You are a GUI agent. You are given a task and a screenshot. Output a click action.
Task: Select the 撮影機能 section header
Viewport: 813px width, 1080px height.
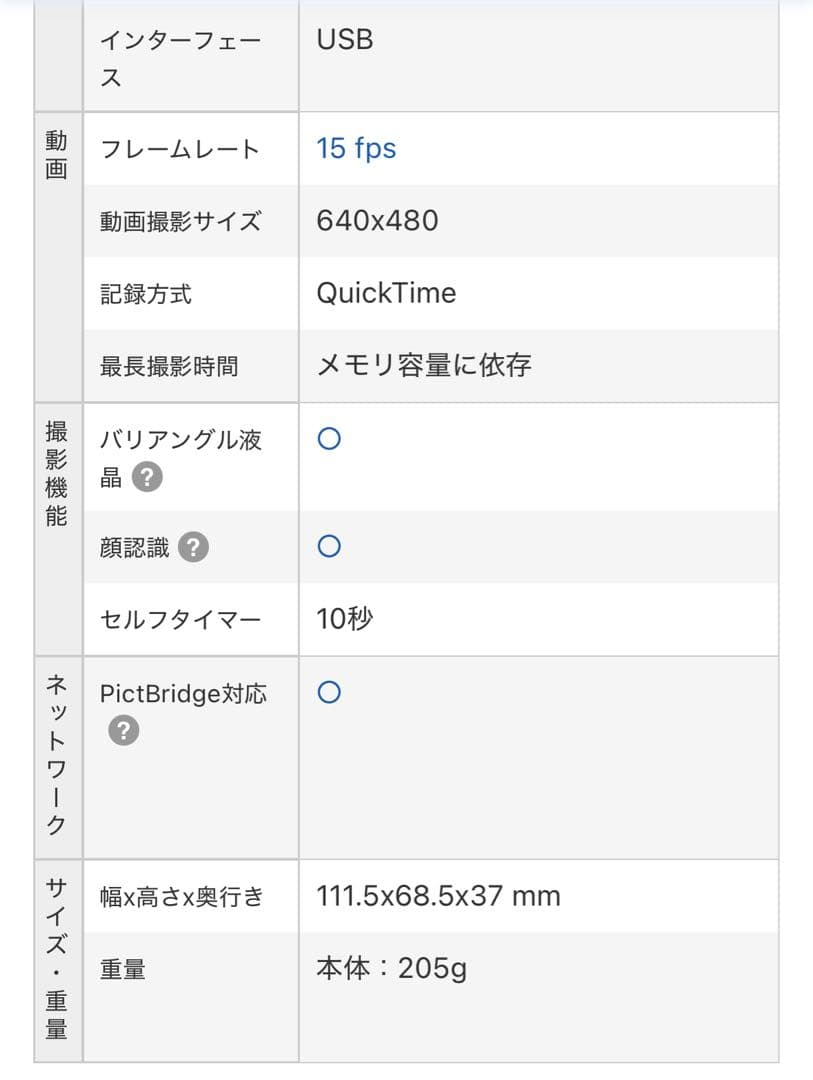pyautogui.click(x=57, y=470)
